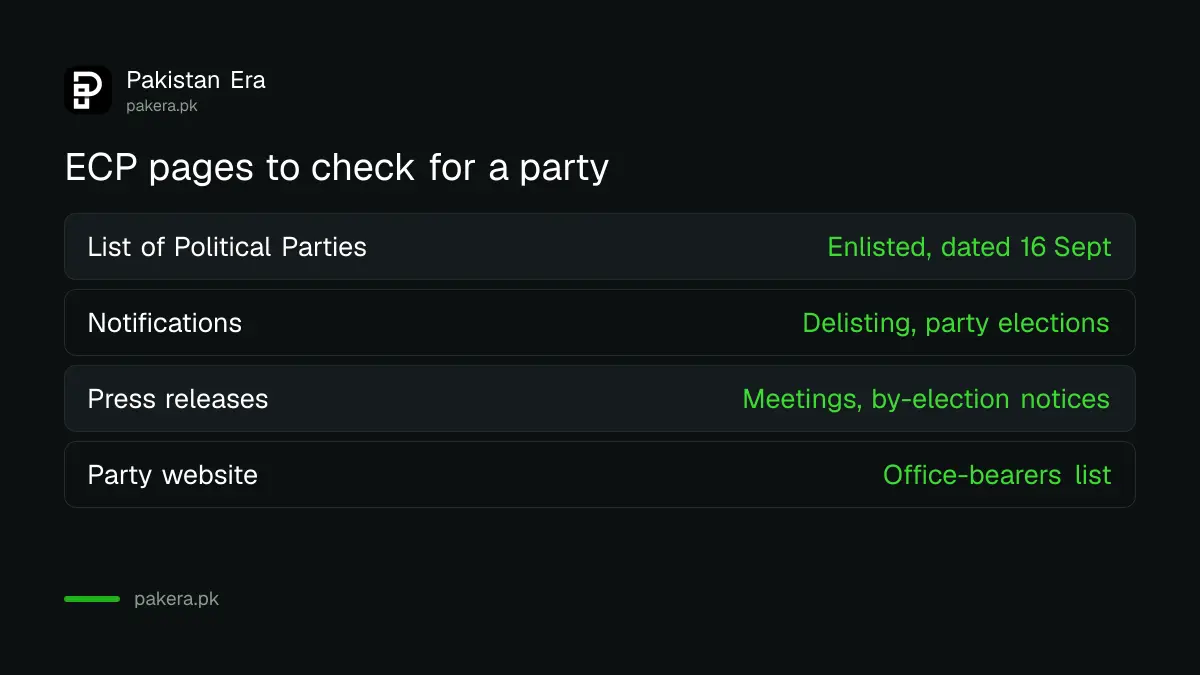This screenshot has height=675, width=1200.
Task: Click the 'Delisting, party elections' green text
Action: pos(956,323)
